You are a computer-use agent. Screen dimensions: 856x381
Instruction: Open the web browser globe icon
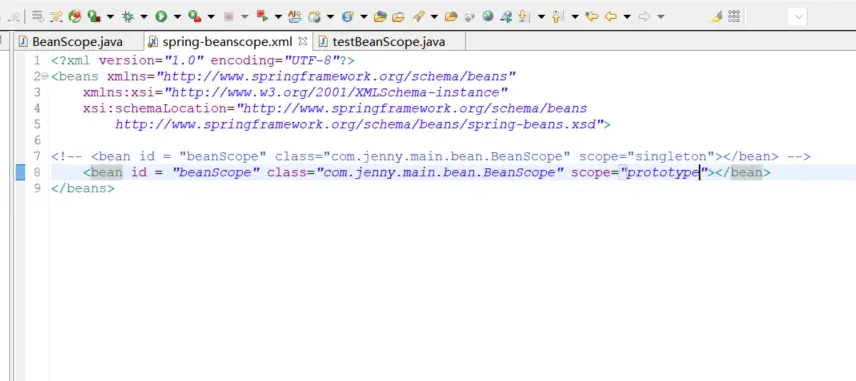[x=488, y=16]
